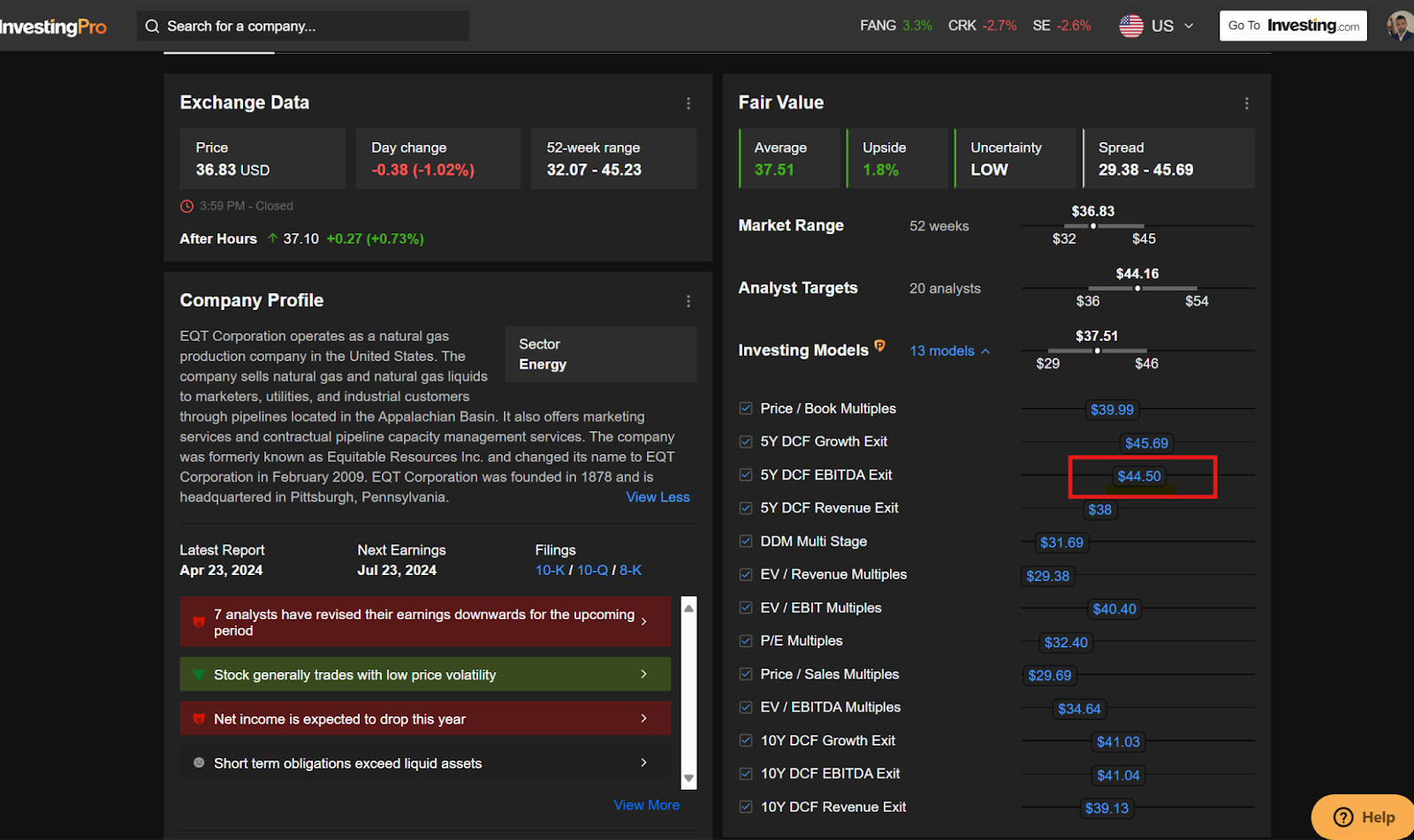Click the US flag icon
The image size is (1414, 840).
[1131, 26]
